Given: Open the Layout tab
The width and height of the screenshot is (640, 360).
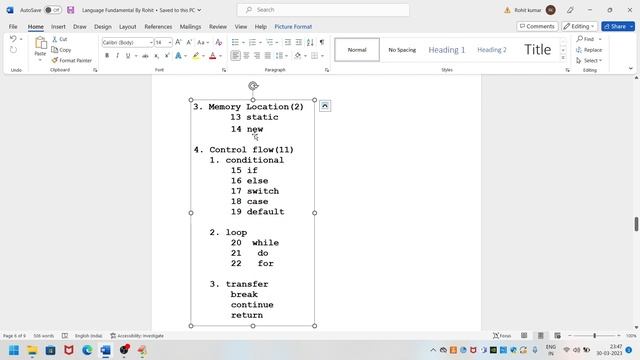Looking at the screenshot, I should (x=127, y=27).
